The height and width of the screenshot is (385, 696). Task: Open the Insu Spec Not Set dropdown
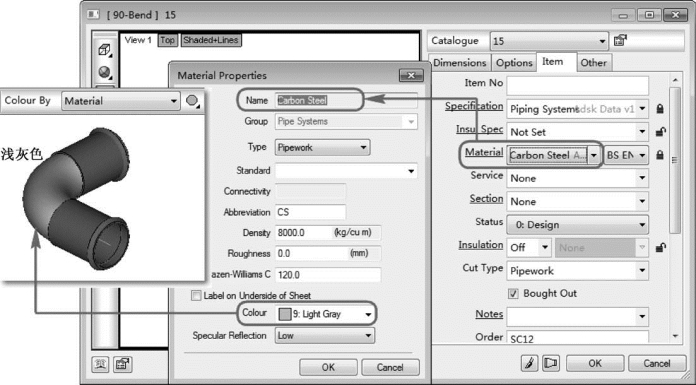point(577,132)
